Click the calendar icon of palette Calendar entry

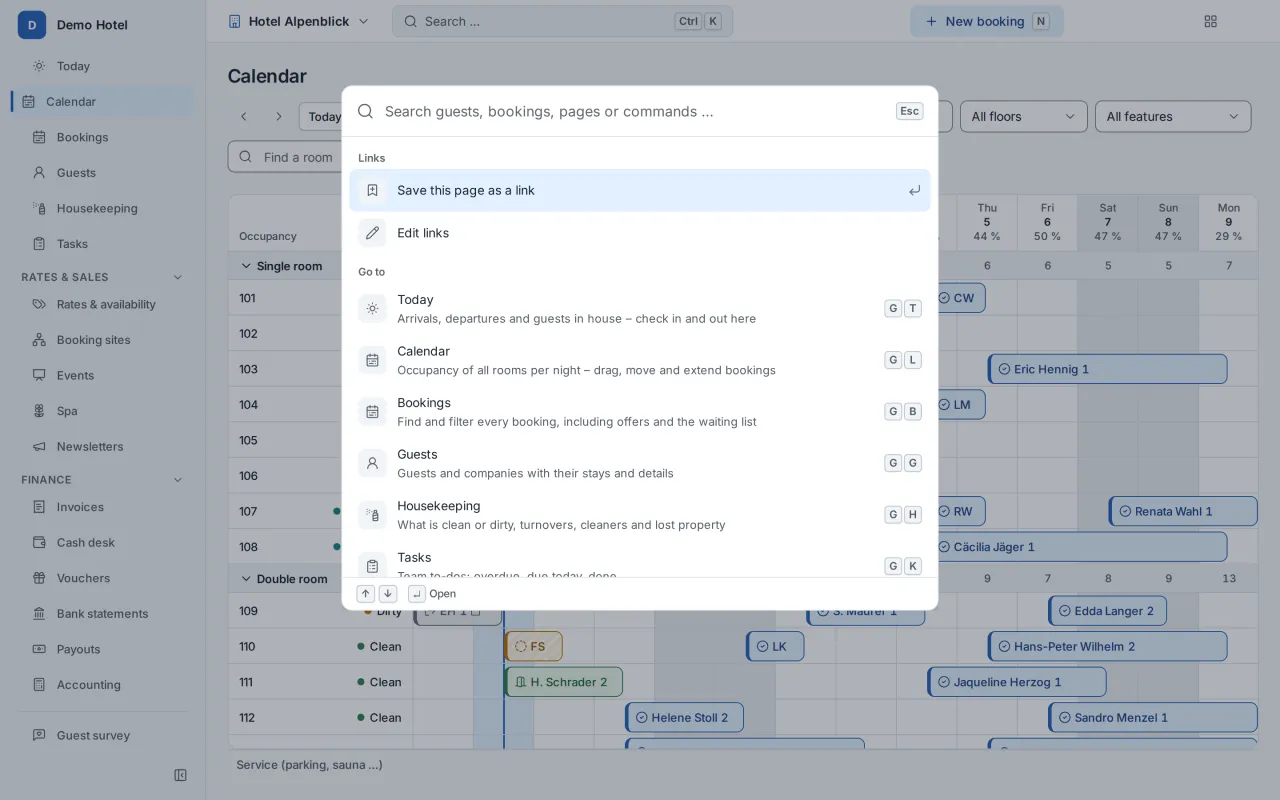pyautogui.click(x=372, y=360)
